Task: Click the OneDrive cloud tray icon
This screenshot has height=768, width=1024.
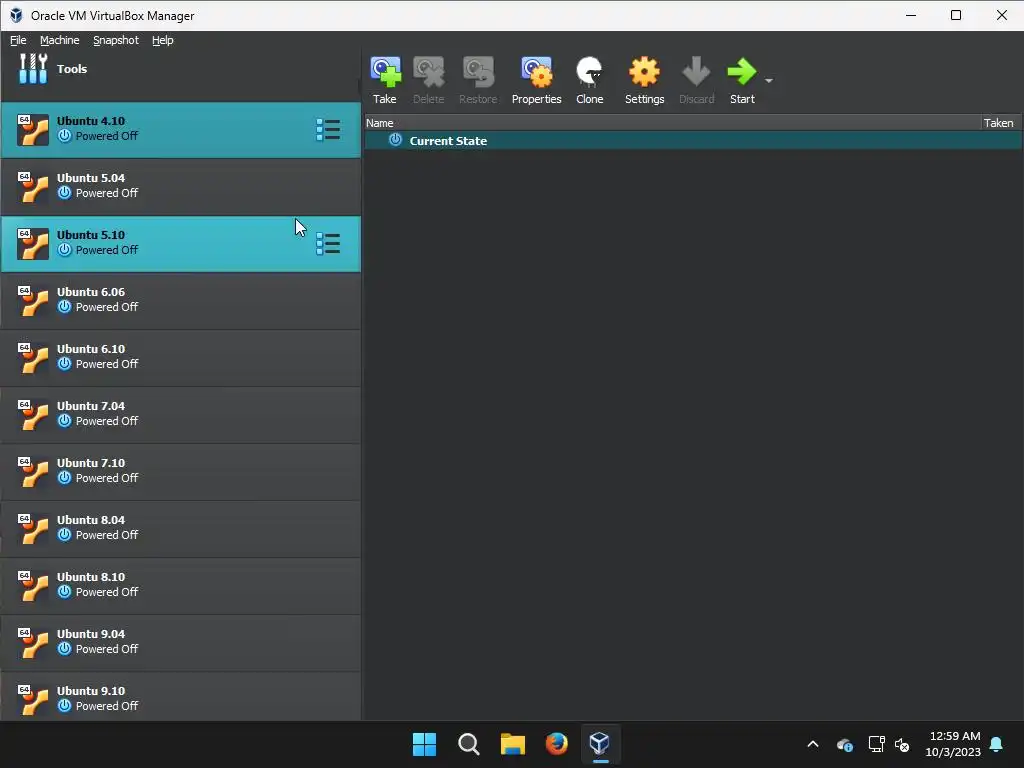Action: (844, 744)
